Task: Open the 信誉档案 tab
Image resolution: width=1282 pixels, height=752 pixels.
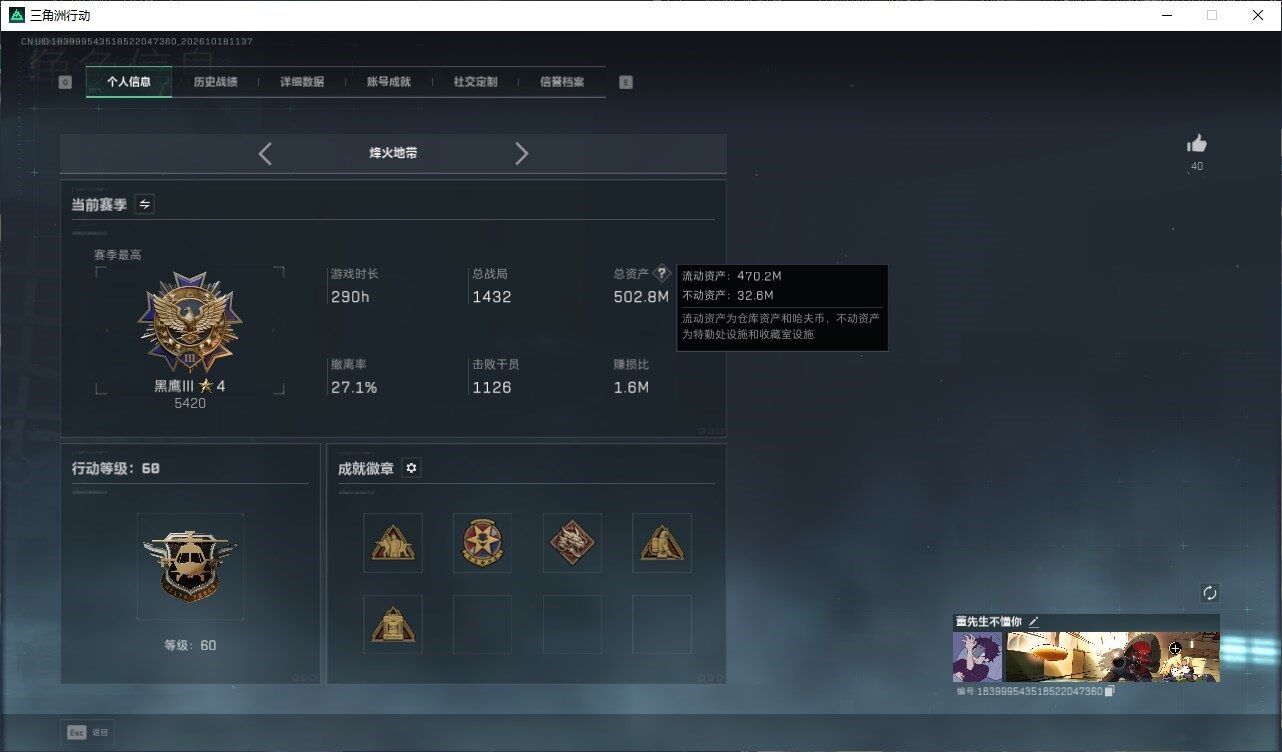Action: pyautogui.click(x=562, y=82)
